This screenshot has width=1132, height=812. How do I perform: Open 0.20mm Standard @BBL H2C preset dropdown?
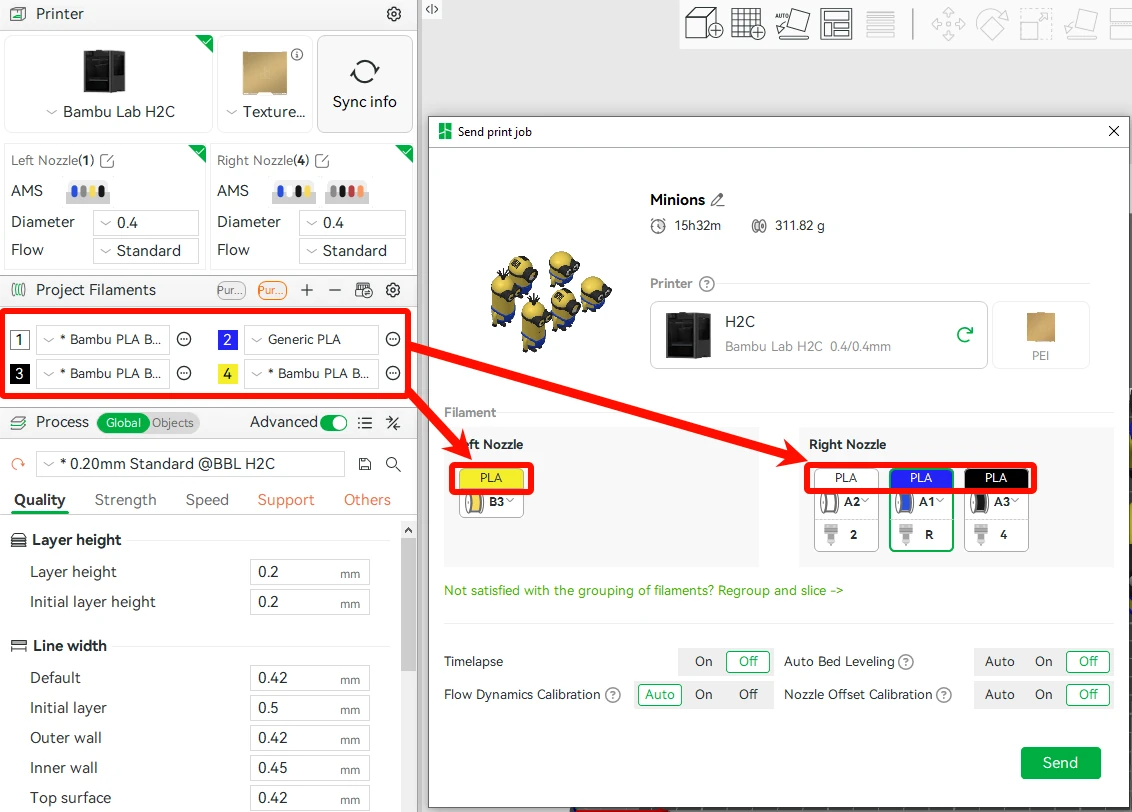click(x=191, y=464)
